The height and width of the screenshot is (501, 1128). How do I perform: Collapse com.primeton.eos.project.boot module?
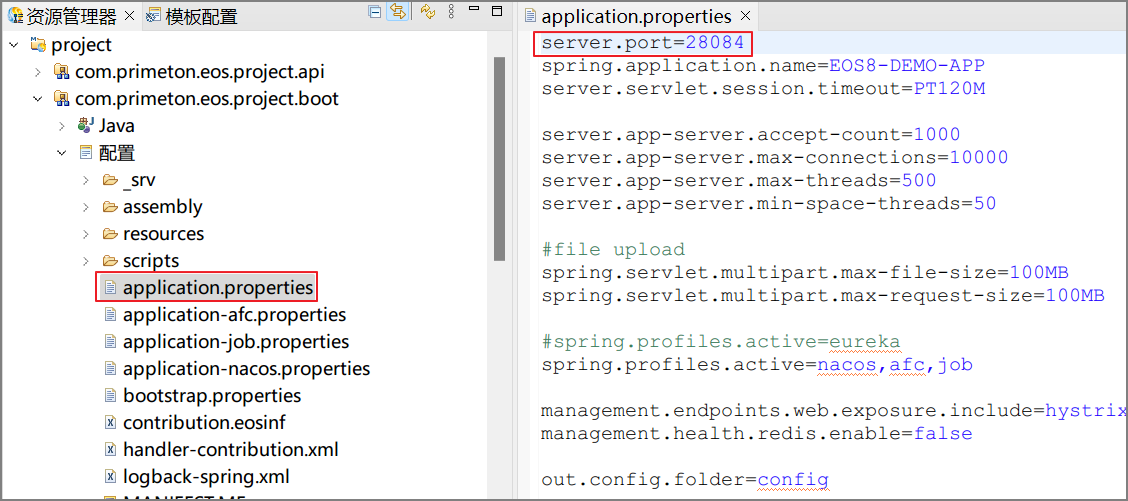click(x=38, y=99)
